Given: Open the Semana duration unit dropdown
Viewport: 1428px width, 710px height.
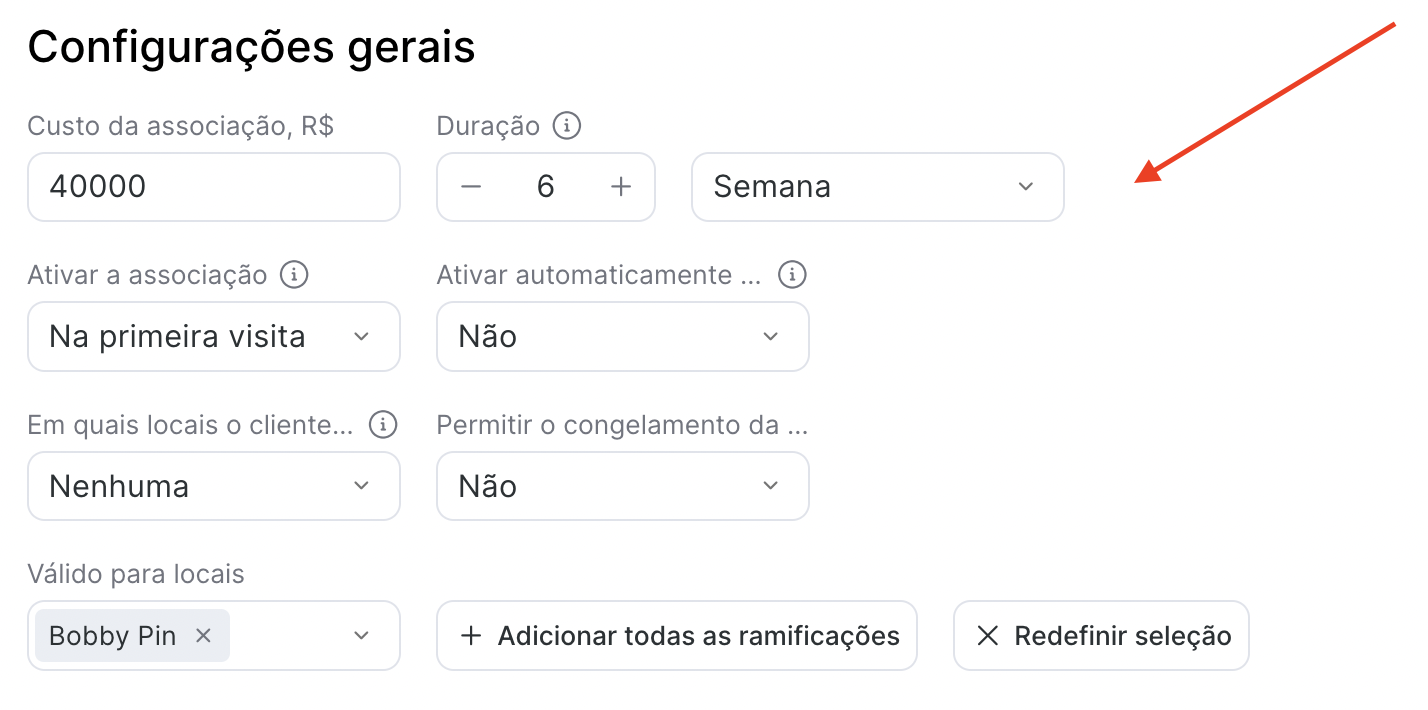Looking at the screenshot, I should (x=878, y=187).
